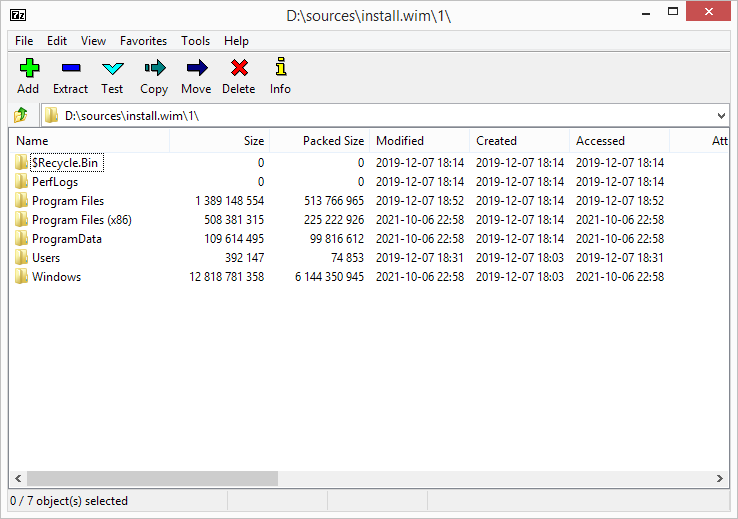Open the View menu
Screen dimensions: 738x519
click(93, 41)
